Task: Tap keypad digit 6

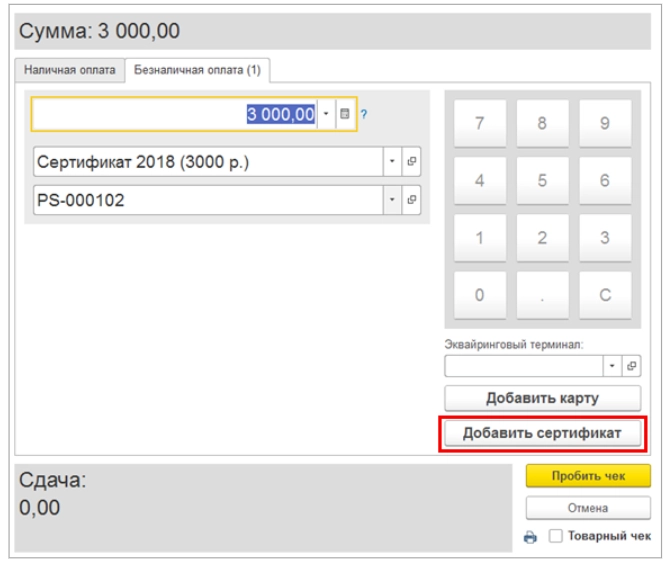Action: (x=605, y=181)
